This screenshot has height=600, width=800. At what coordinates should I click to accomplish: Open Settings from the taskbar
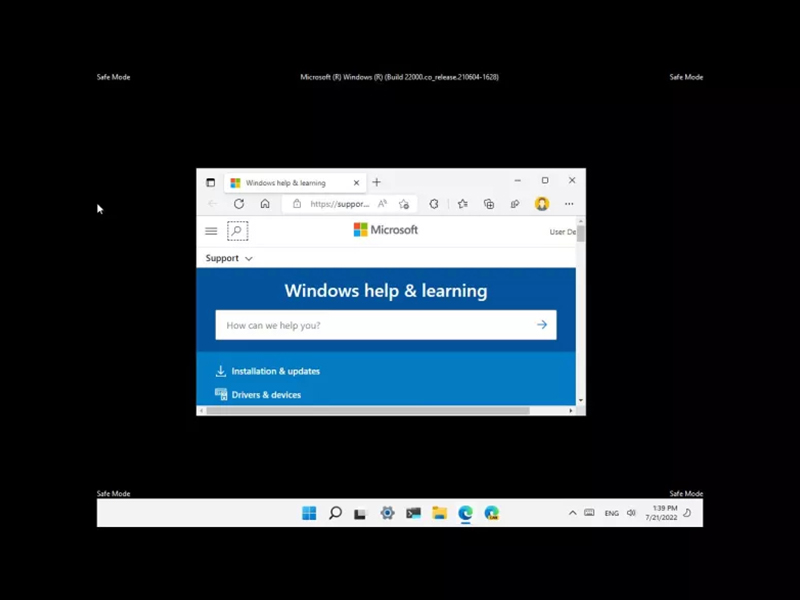click(387, 513)
